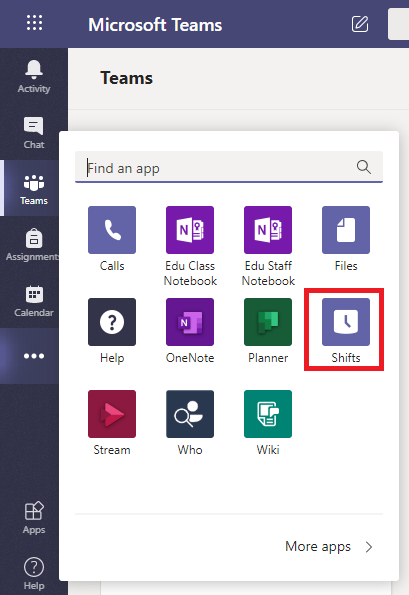Focus the Find an app field
The width and height of the screenshot is (409, 595).
229,167
